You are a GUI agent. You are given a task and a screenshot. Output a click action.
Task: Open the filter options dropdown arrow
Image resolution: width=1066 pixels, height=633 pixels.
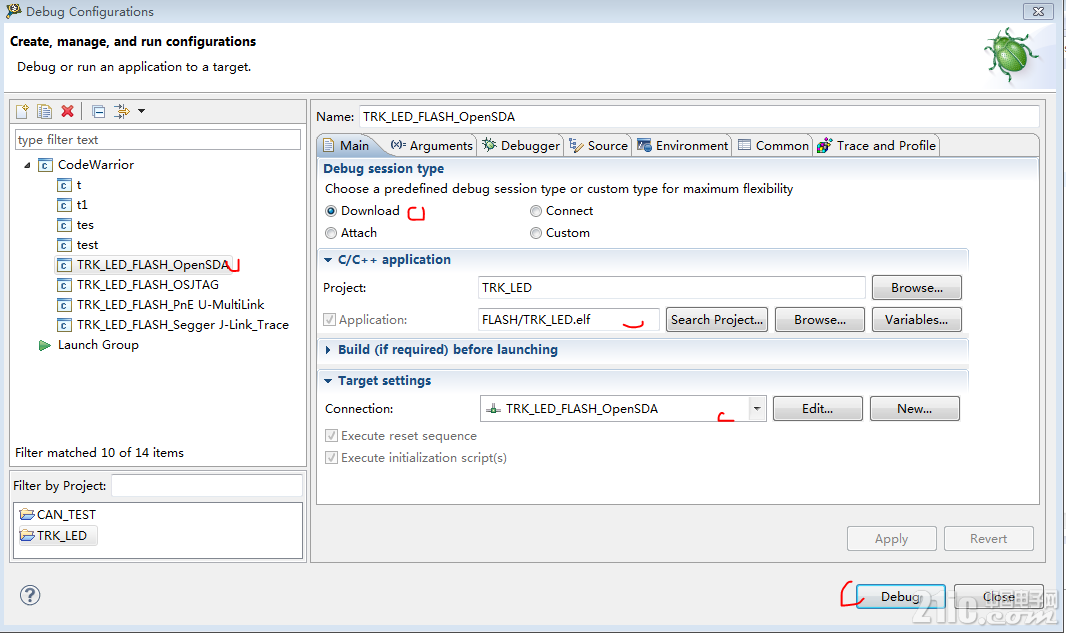pyautogui.click(x=141, y=111)
